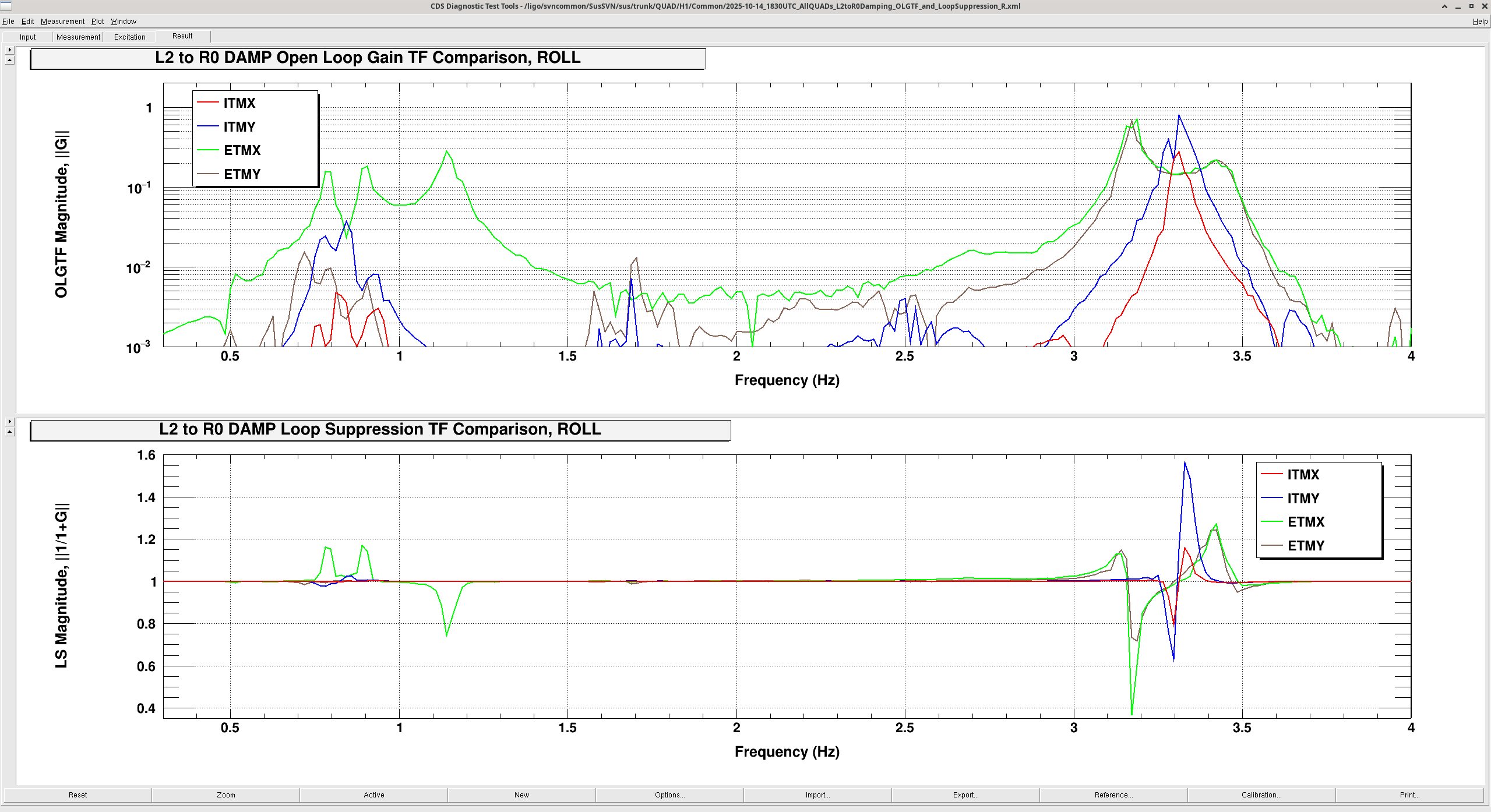1491x812 pixels.
Task: Open the Plot menu
Action: click(x=97, y=22)
